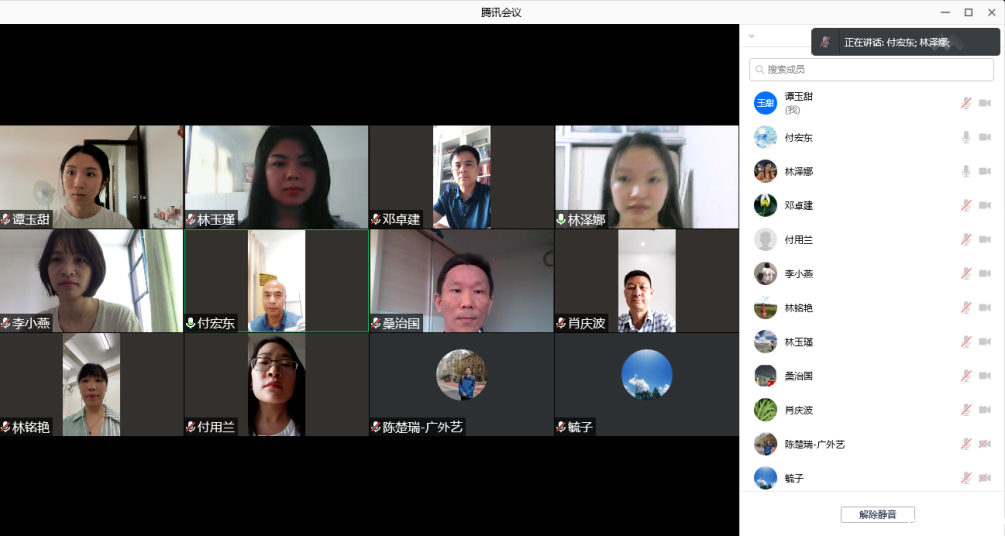The width and height of the screenshot is (1005, 536).
Task: Click the 搜索成员 search field
Action: coord(871,70)
